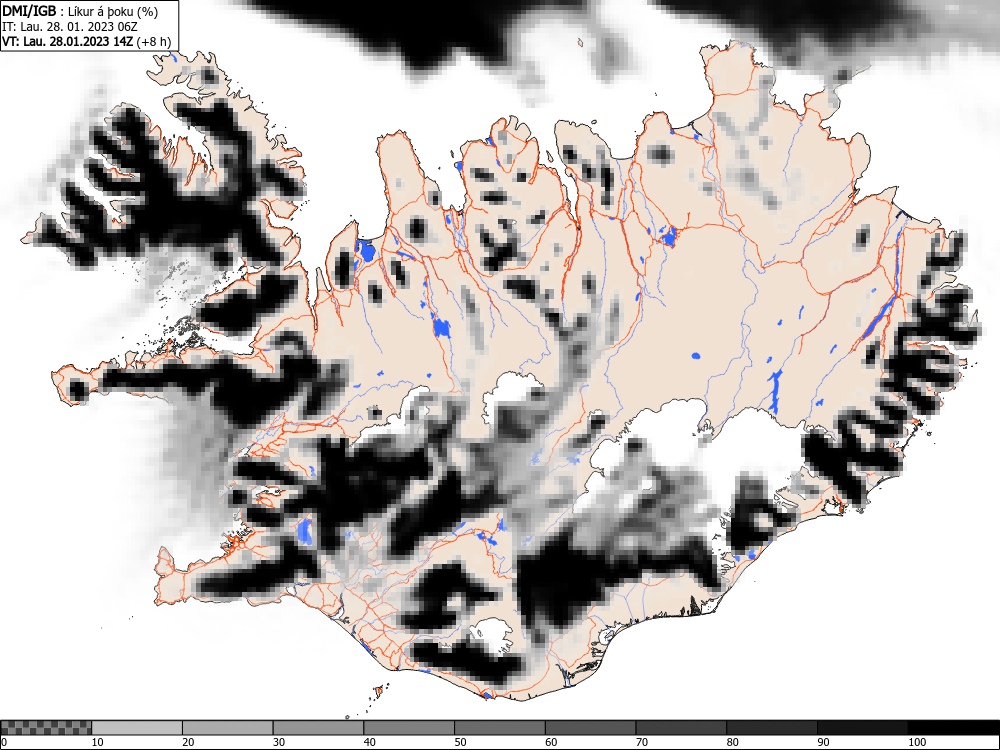Select the 40–50% legend color segment
1000x750 pixels.
(x=409, y=728)
